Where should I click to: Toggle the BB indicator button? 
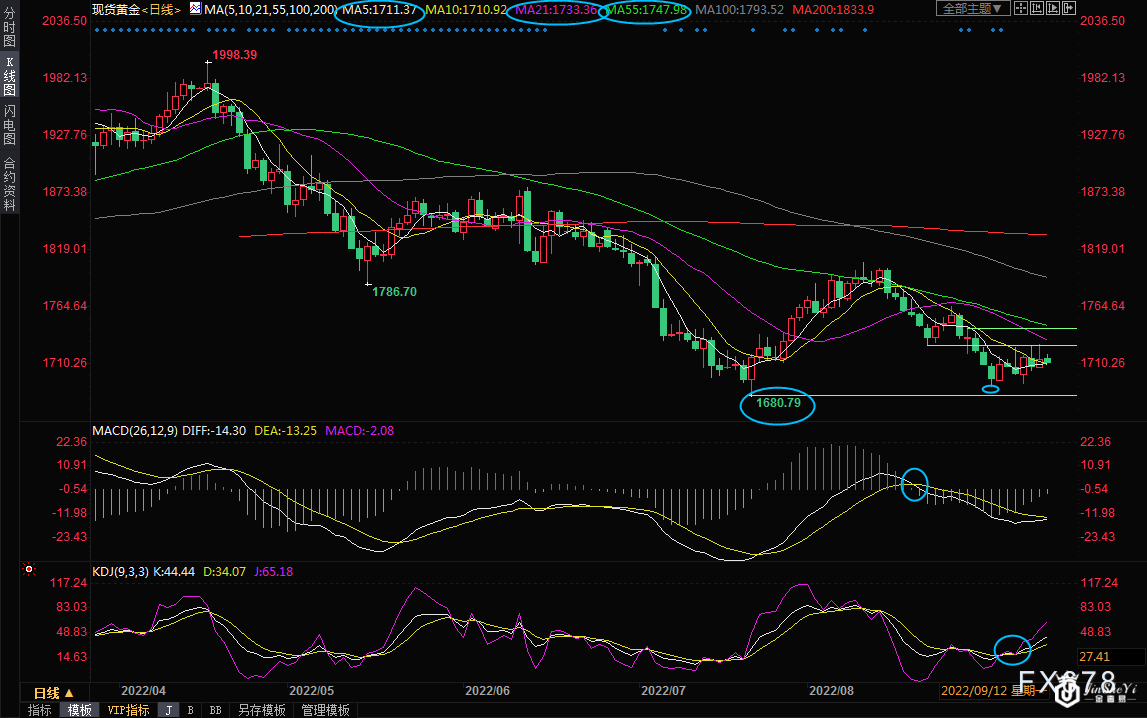(x=215, y=710)
